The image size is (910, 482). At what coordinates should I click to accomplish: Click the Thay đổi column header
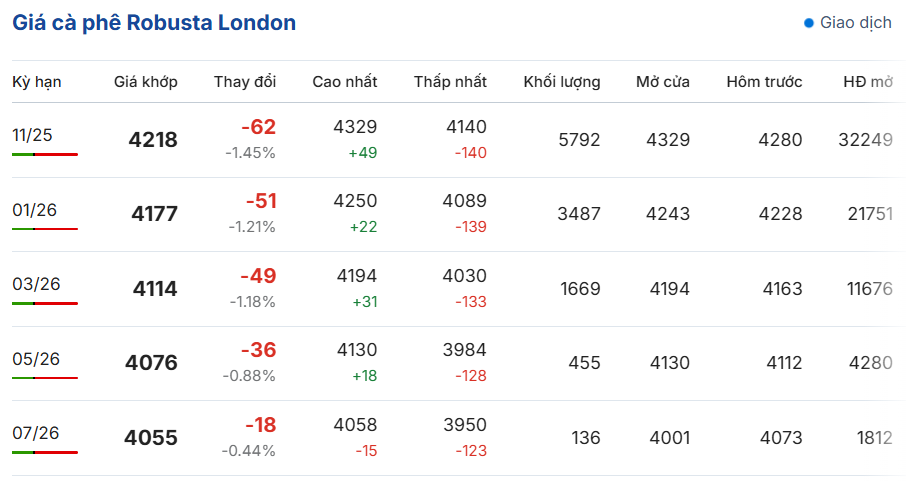(245, 82)
